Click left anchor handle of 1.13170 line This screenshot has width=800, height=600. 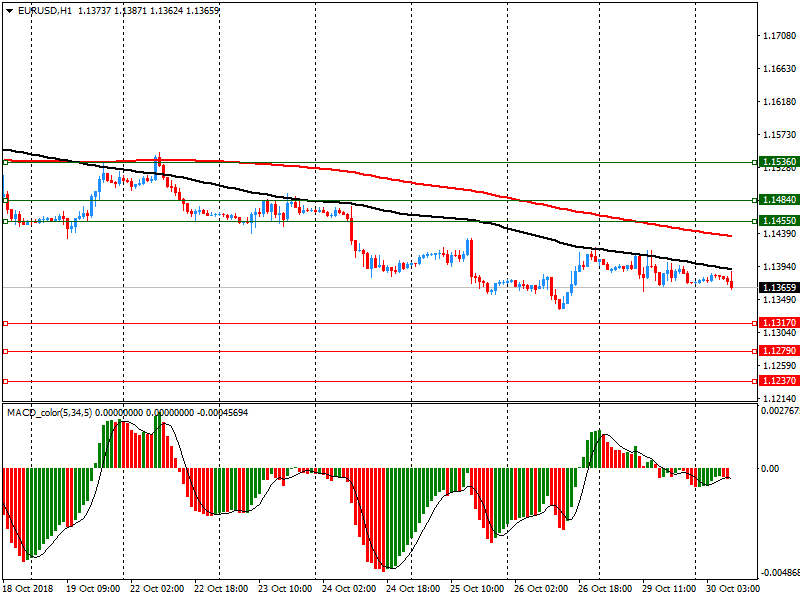click(5, 323)
